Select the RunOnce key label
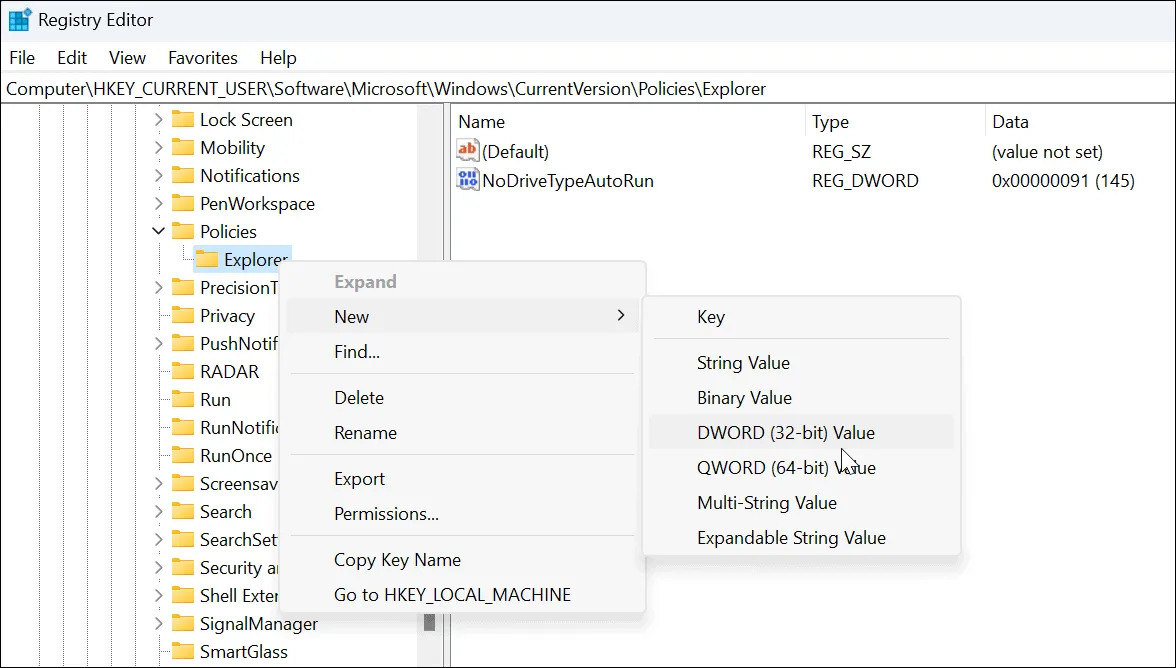This screenshot has height=668, width=1176. (x=236, y=456)
